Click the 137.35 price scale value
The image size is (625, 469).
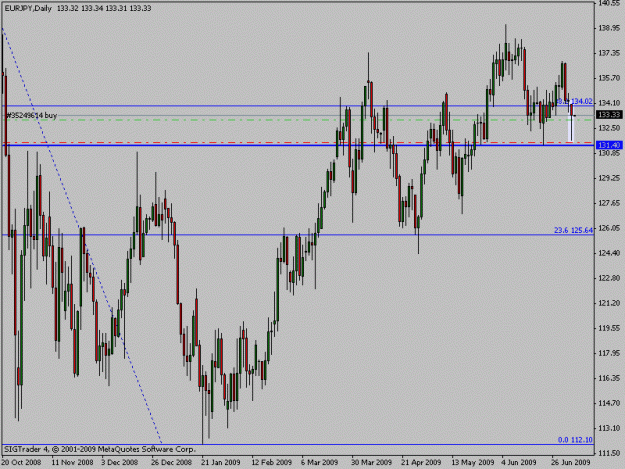609,53
